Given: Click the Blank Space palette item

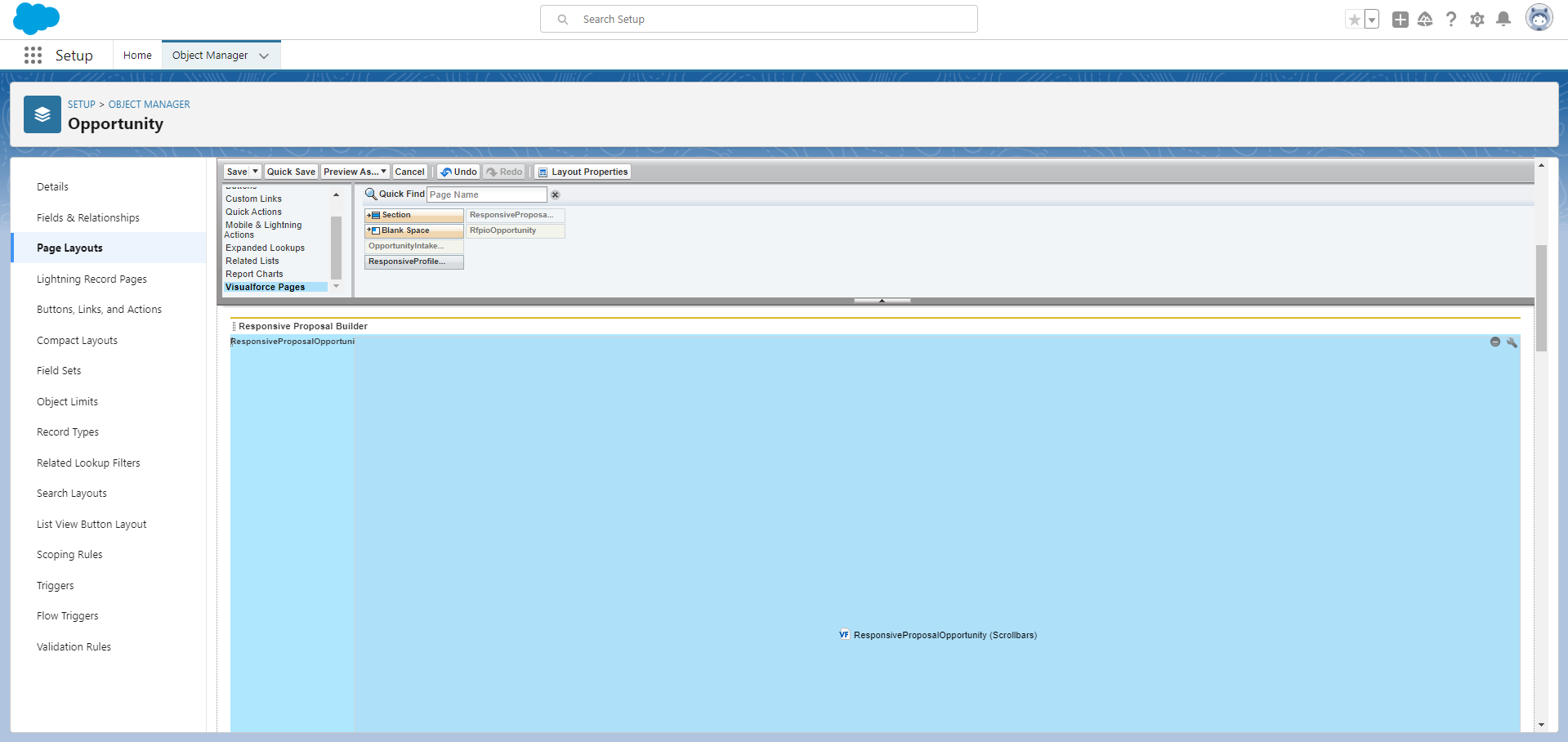Looking at the screenshot, I should 414,230.
